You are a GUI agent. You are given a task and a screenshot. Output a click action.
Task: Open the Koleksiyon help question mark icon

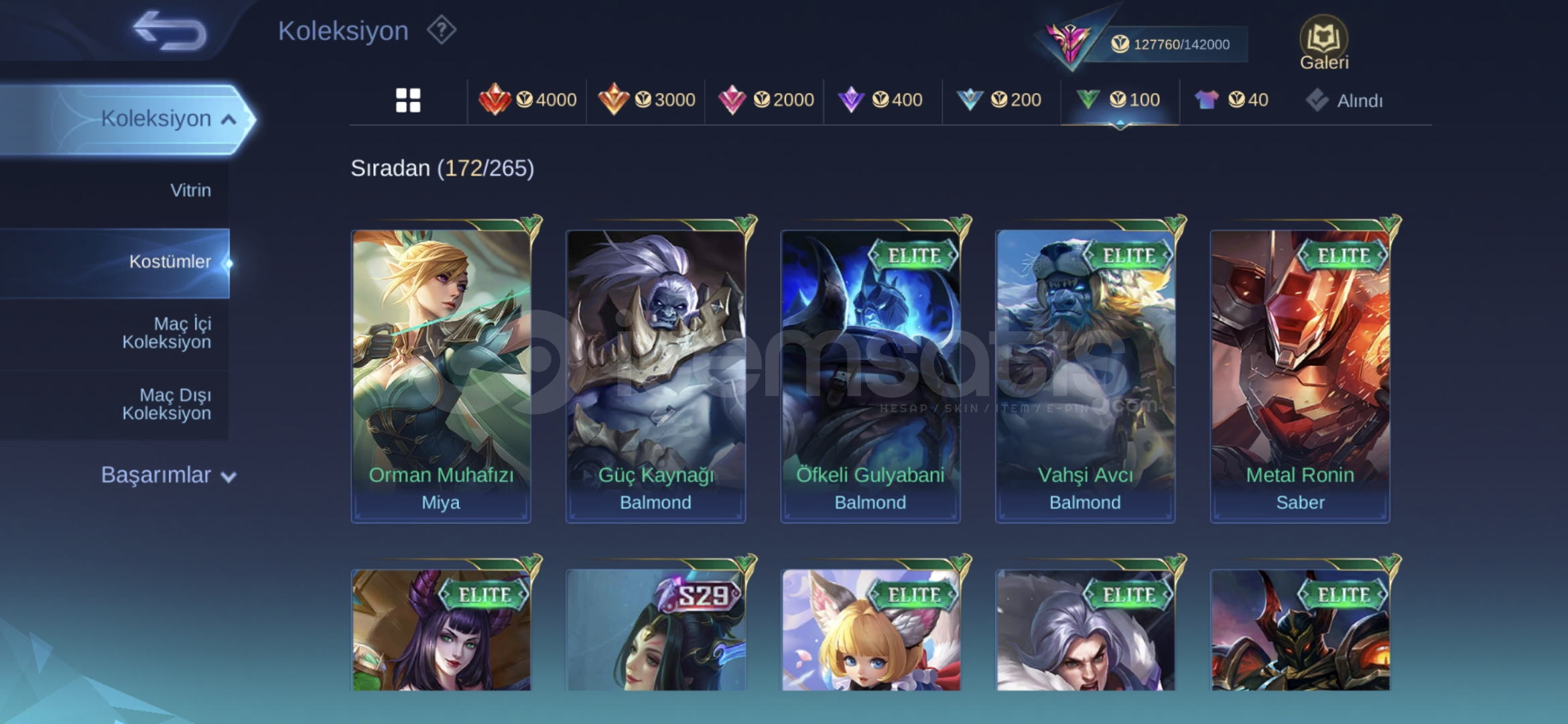(442, 31)
